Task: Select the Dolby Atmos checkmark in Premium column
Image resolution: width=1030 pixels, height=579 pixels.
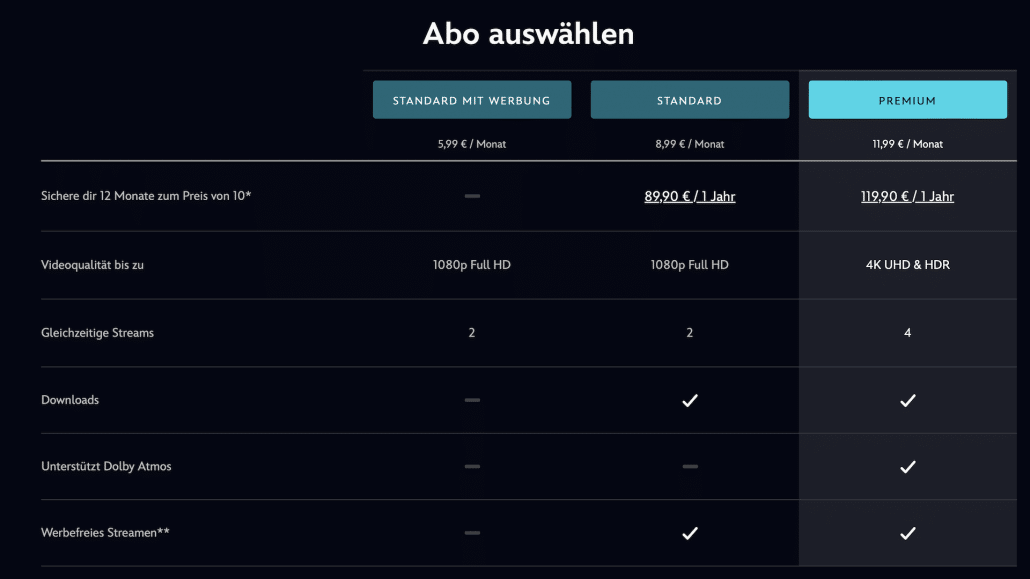Action: pyautogui.click(x=907, y=466)
